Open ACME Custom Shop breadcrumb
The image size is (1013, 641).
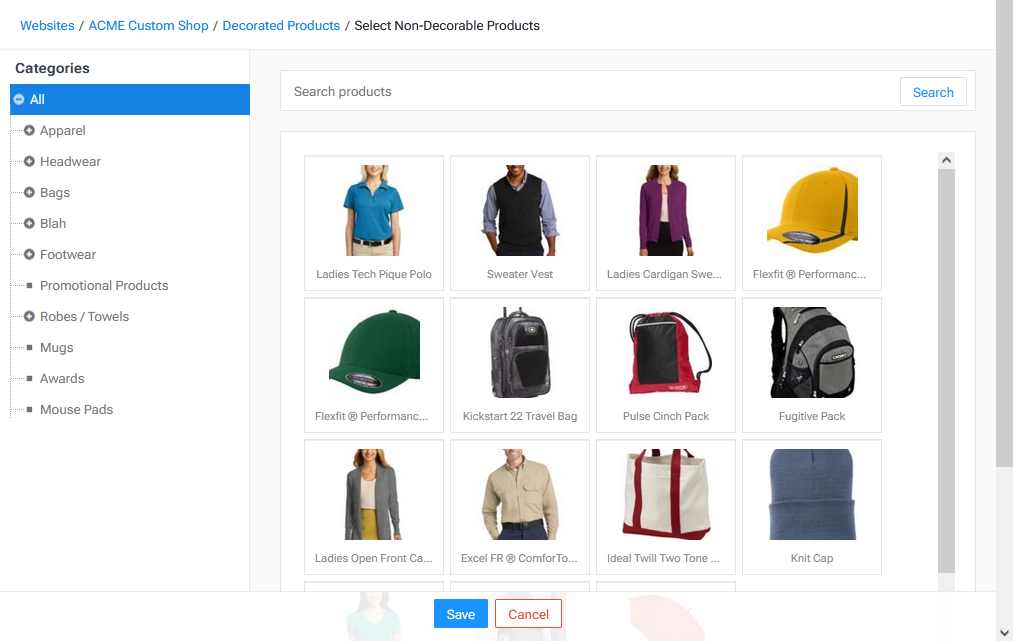148,26
